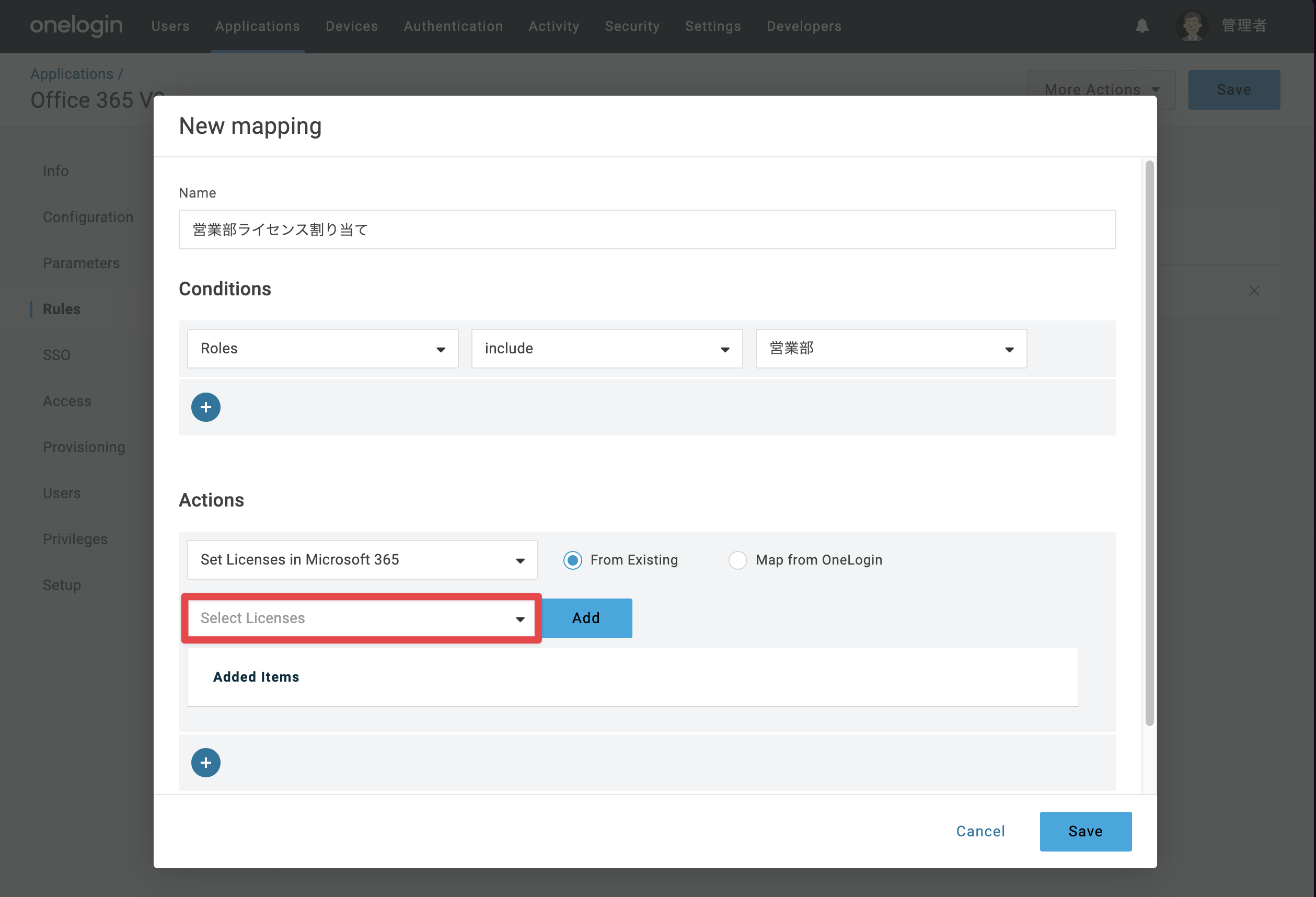The height and width of the screenshot is (897, 1316).
Task: Open the Roles condition dropdown
Action: tap(323, 349)
